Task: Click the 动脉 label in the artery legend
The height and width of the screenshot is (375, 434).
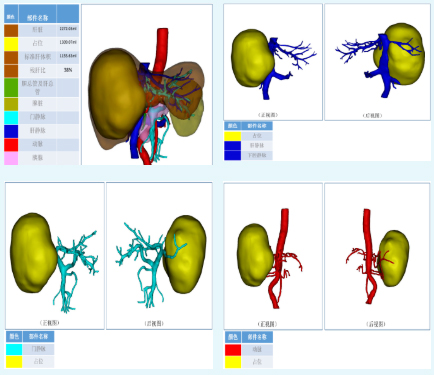Action: [x=257, y=350]
